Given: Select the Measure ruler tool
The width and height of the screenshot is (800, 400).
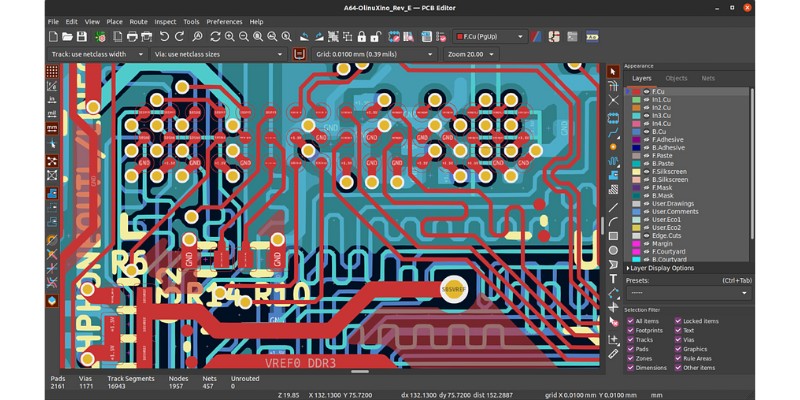Looking at the screenshot, I should click(x=613, y=354).
